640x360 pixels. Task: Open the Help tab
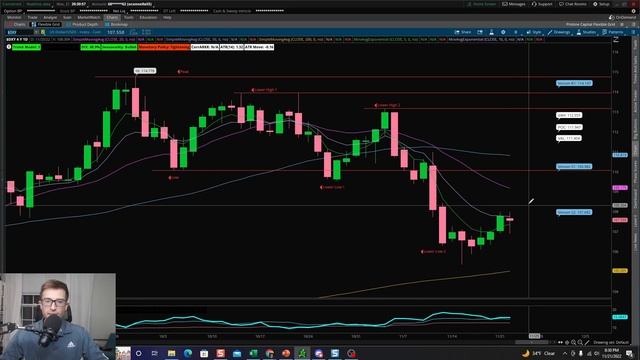tap(167, 18)
